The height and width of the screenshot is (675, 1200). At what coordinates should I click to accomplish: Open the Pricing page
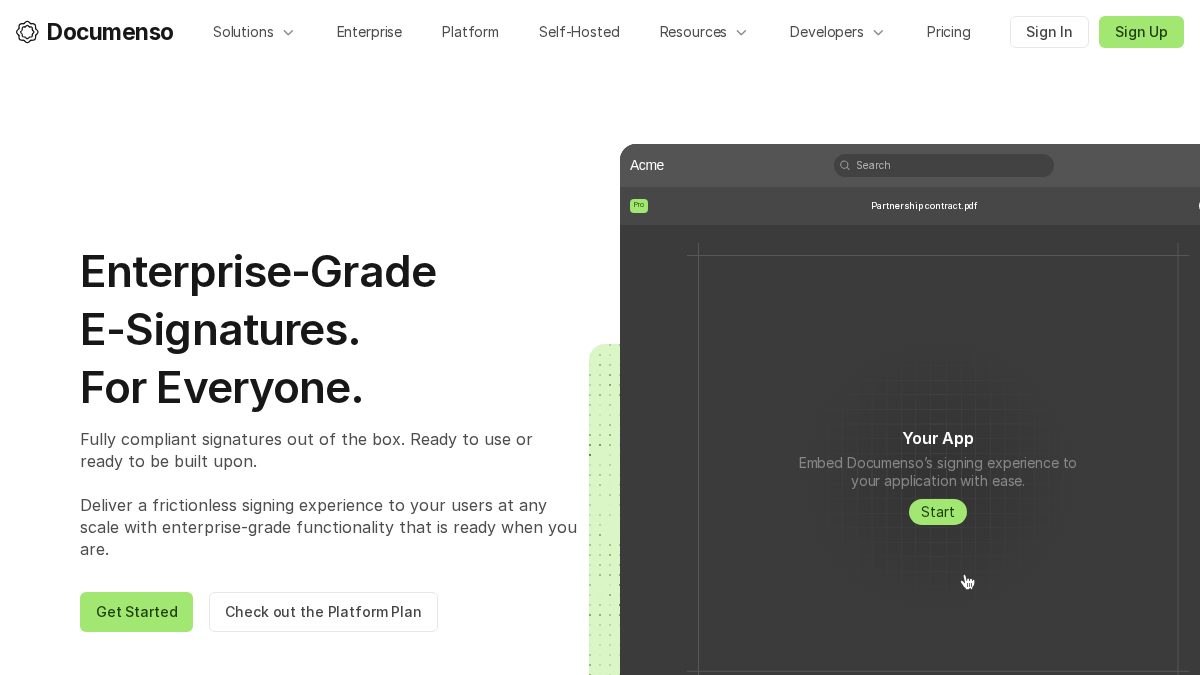point(948,32)
